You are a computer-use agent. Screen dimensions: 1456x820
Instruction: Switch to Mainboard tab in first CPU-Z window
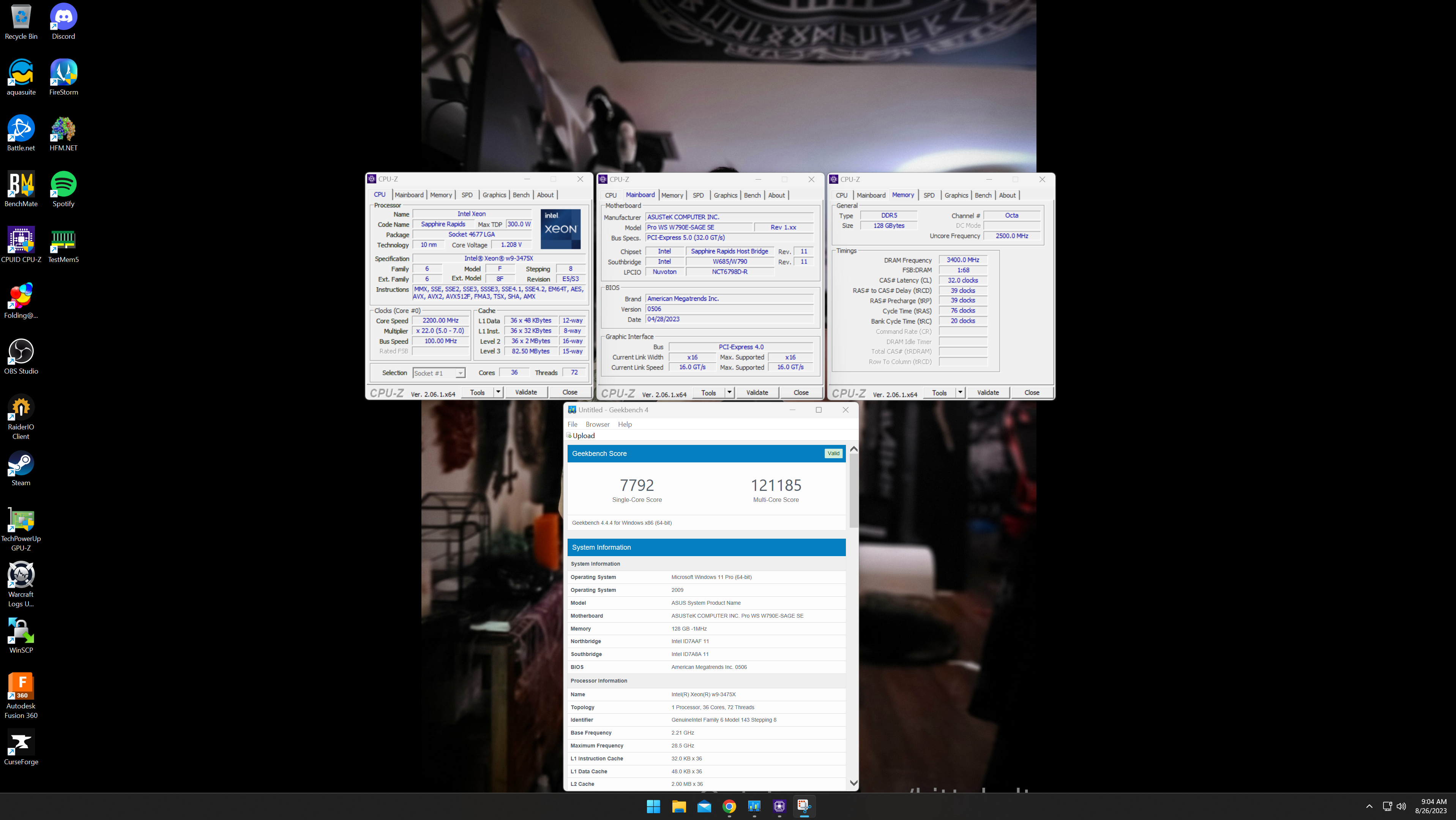tap(409, 195)
